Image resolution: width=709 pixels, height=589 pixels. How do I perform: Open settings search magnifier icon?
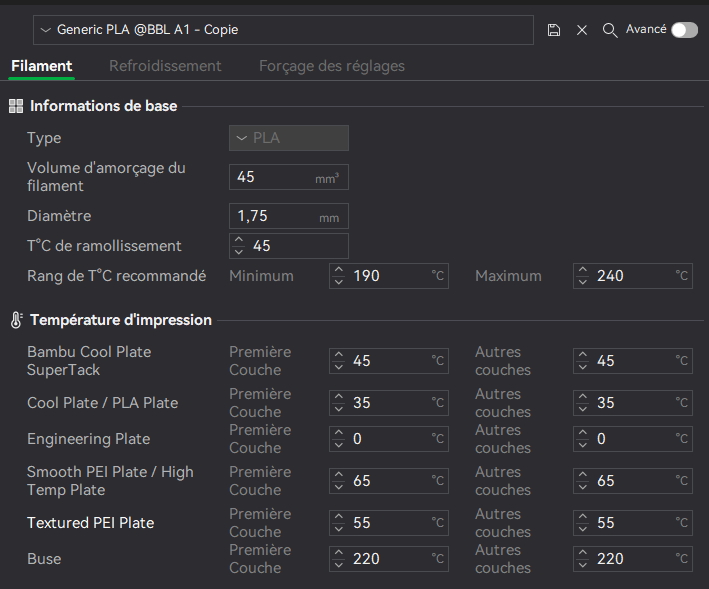pos(610,30)
